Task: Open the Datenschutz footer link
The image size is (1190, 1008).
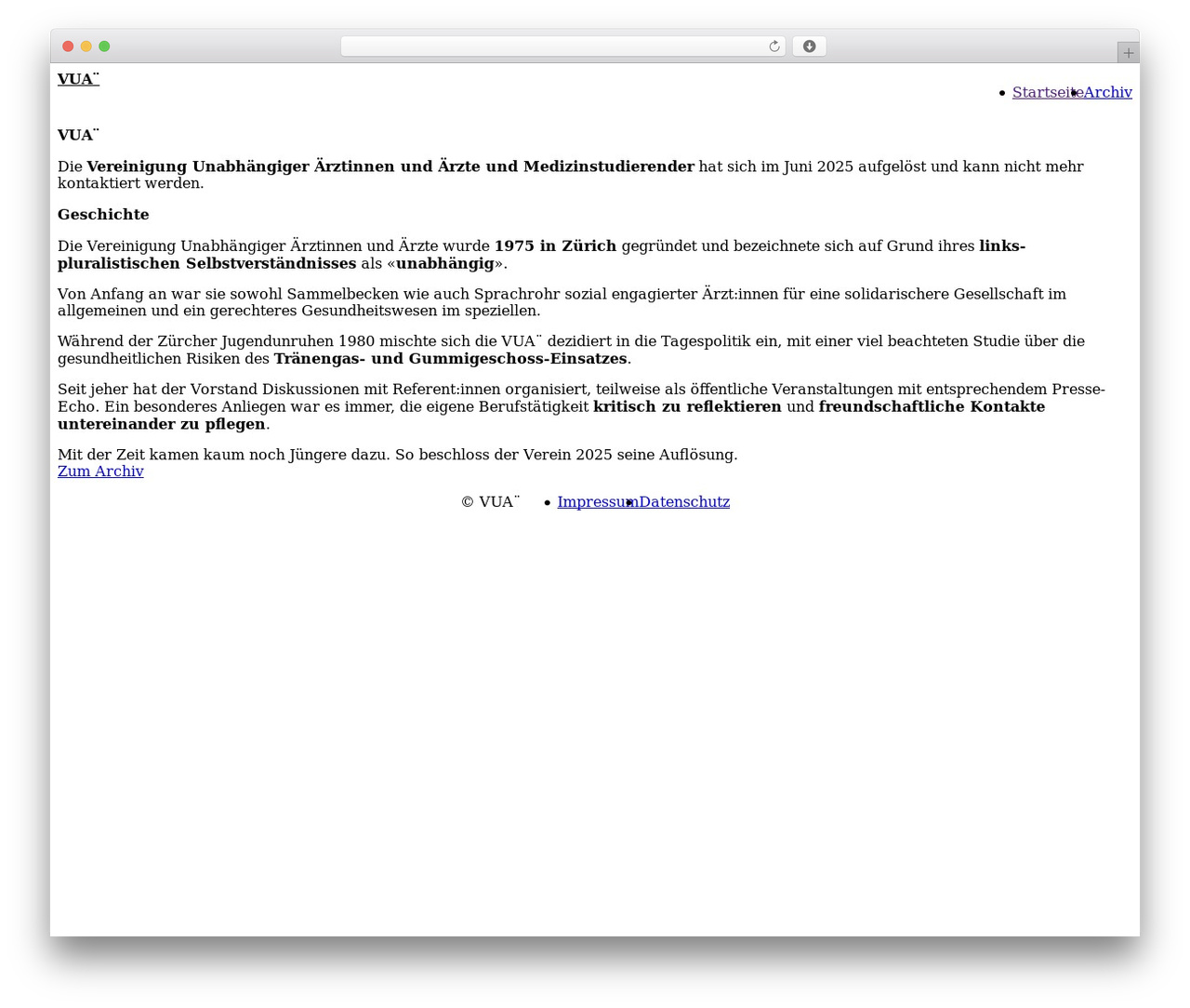Action: (684, 502)
